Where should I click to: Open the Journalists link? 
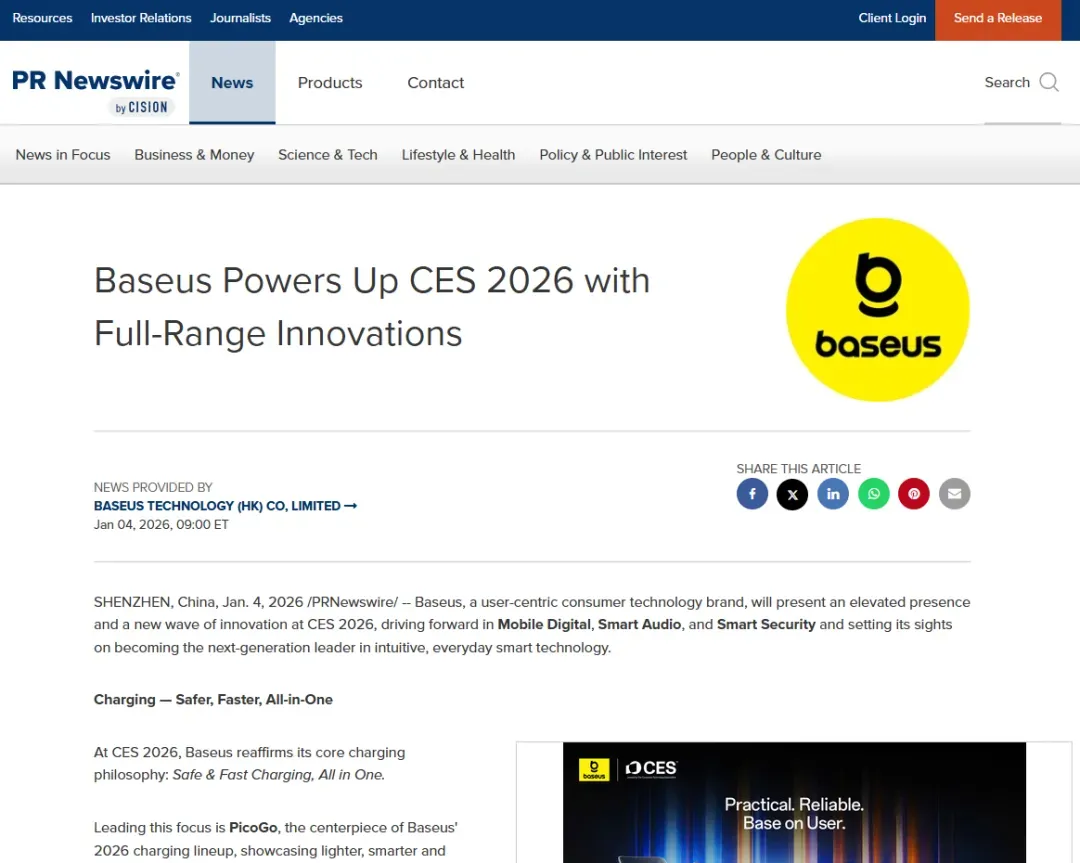pyautogui.click(x=240, y=19)
